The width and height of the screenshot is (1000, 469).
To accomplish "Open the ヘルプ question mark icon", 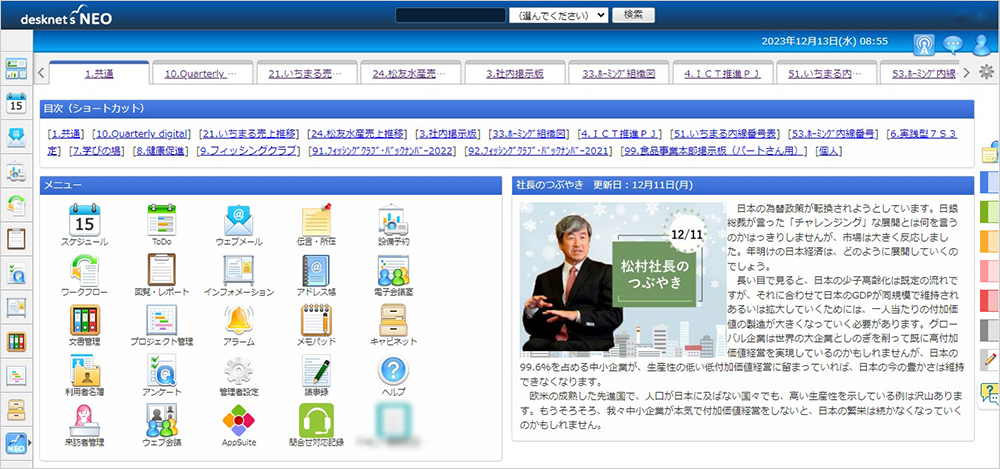I will tap(393, 375).
